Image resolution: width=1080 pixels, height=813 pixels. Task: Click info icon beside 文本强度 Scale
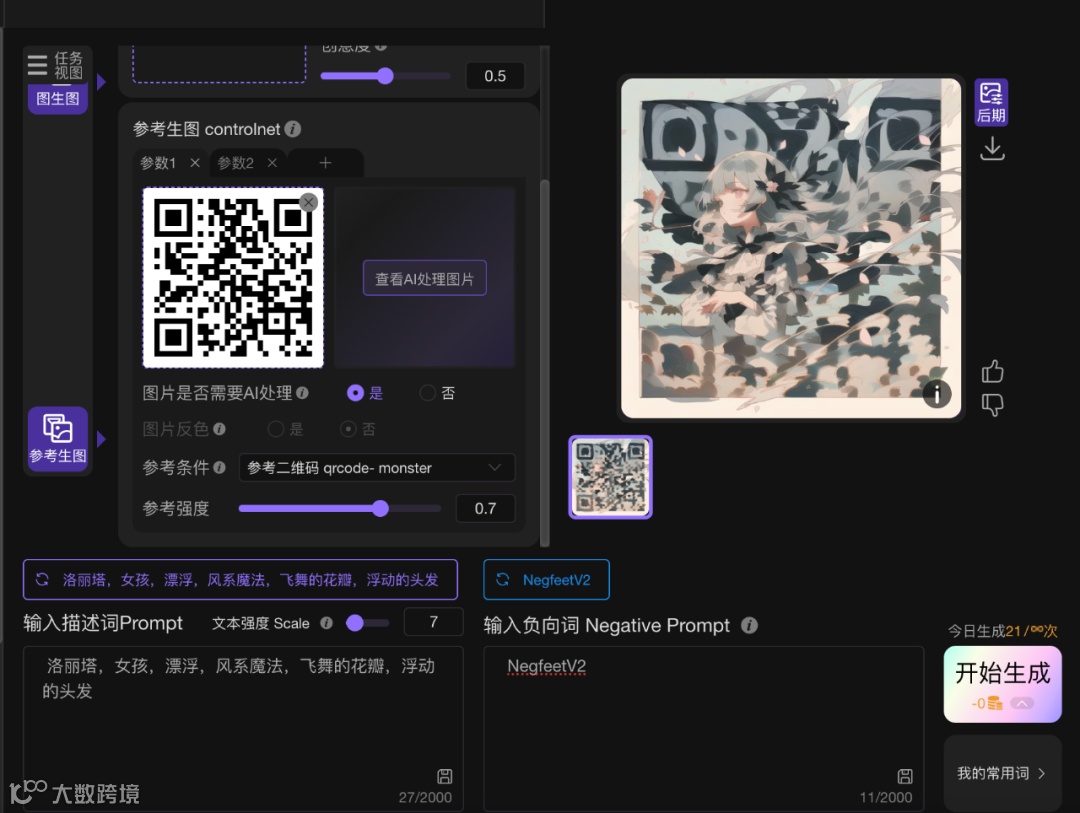[x=326, y=623]
